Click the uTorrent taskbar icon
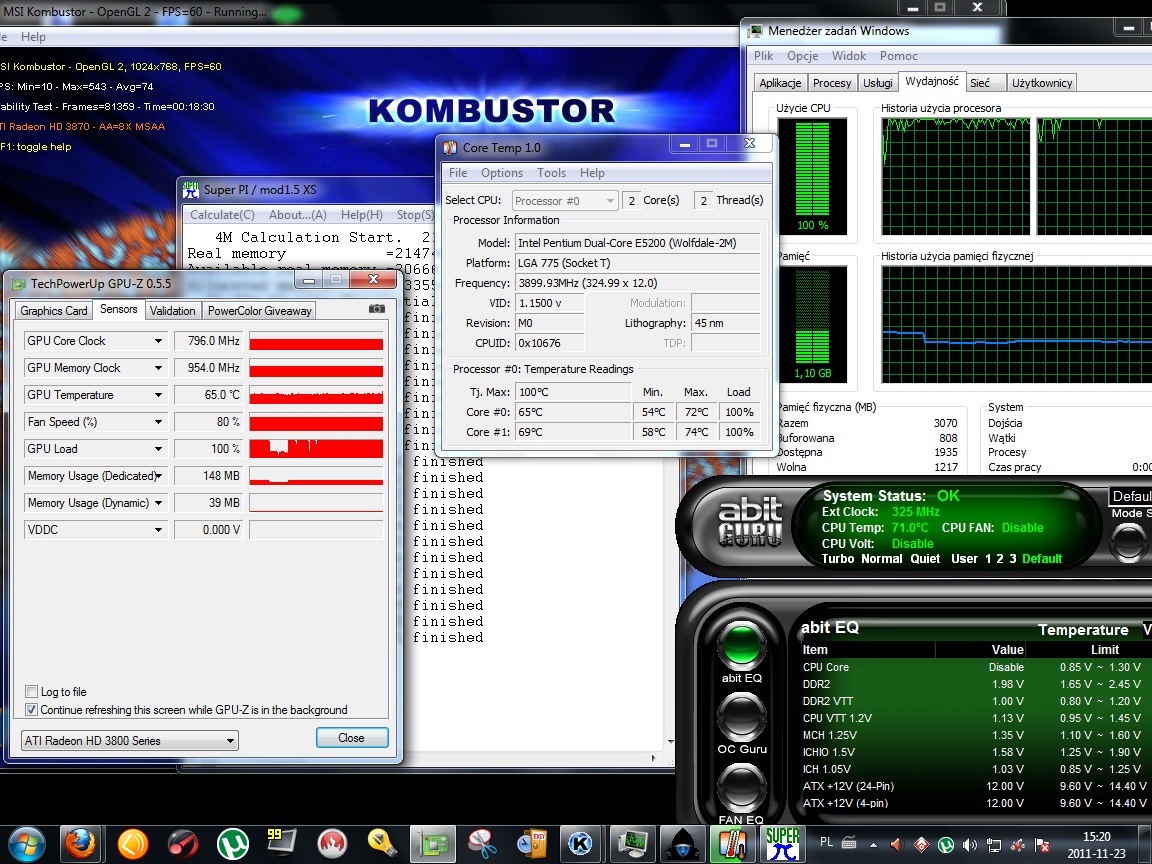The image size is (1152, 864). pyautogui.click(x=233, y=843)
